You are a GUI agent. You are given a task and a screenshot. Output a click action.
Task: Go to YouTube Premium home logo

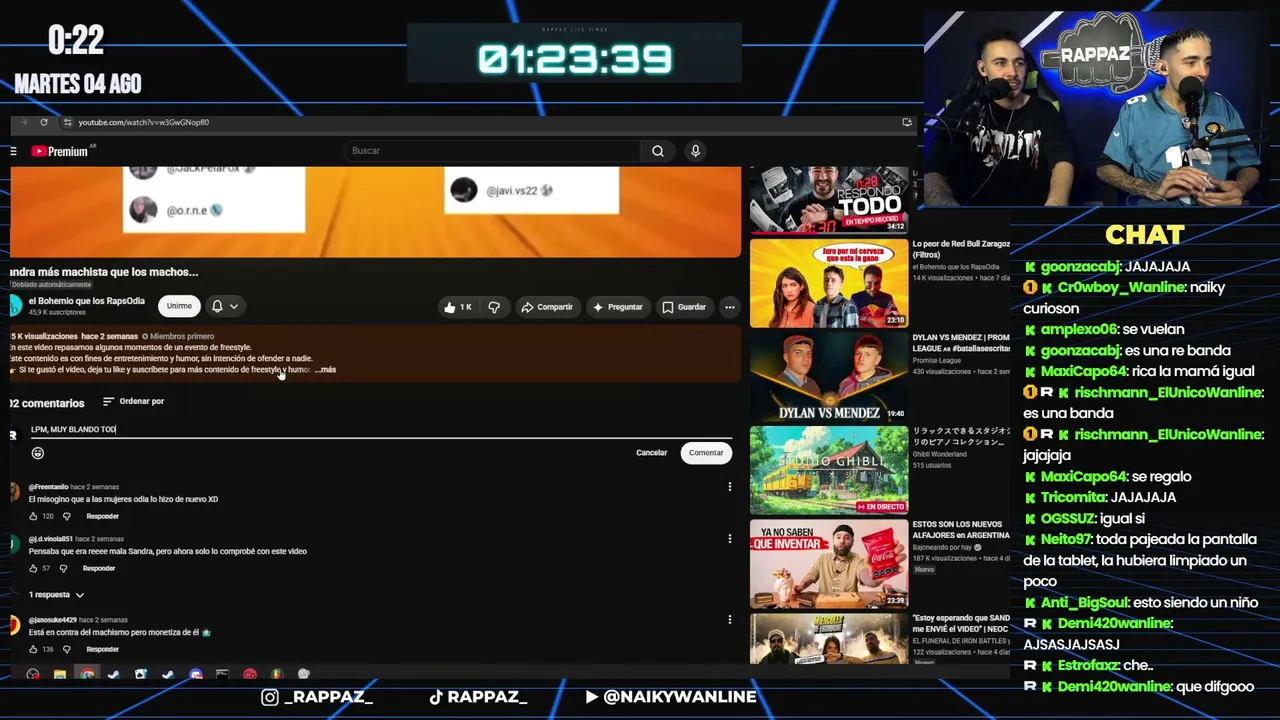coord(60,151)
